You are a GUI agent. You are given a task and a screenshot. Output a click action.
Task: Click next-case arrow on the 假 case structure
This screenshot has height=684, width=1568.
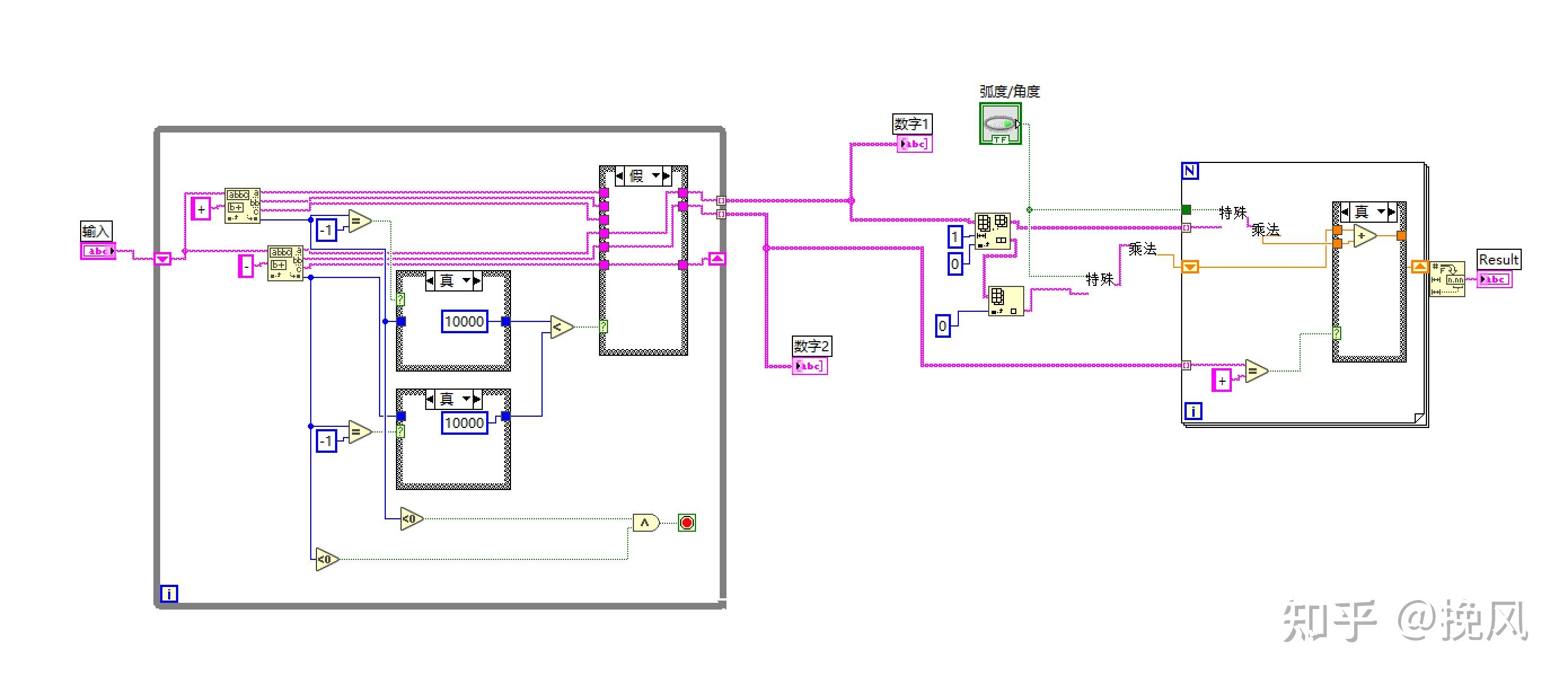click(x=667, y=176)
